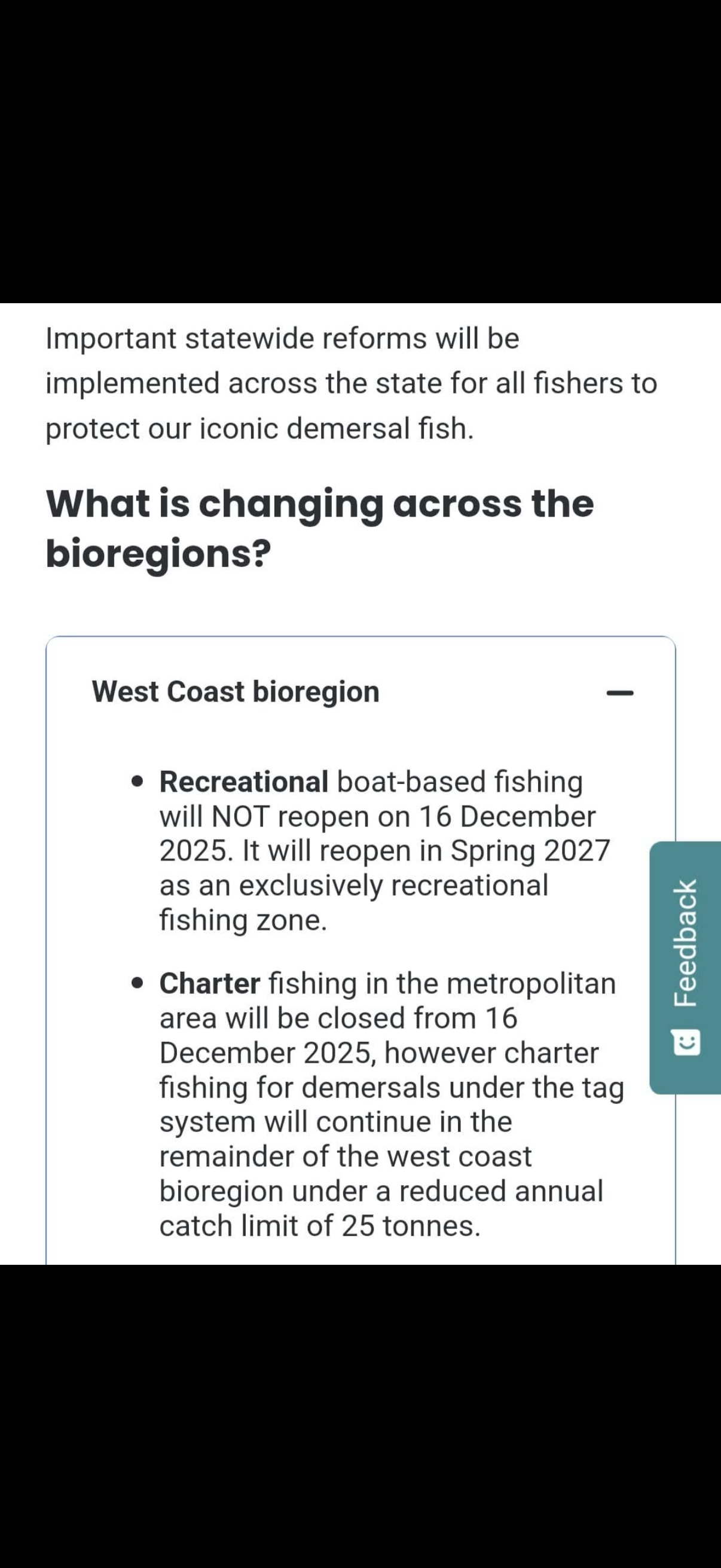Image resolution: width=721 pixels, height=1568 pixels.
Task: Click the bold word 'Recreational'
Action: coord(244,782)
